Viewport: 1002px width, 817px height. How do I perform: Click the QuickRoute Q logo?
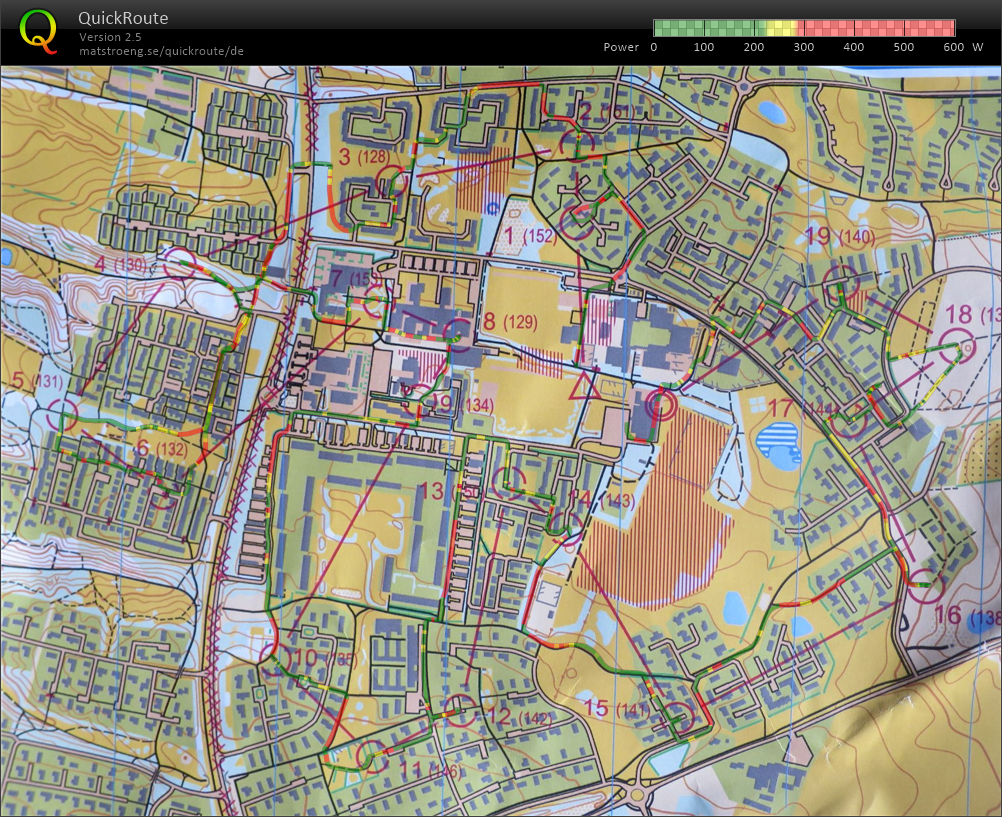(x=39, y=30)
